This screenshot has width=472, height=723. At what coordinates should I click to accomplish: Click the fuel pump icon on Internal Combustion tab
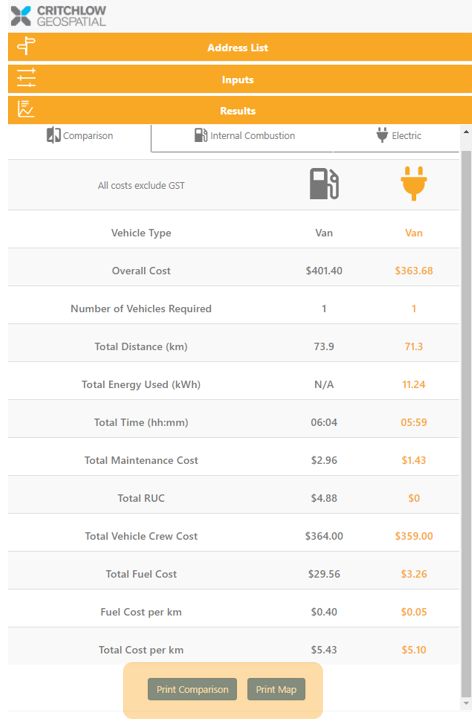[x=201, y=135]
